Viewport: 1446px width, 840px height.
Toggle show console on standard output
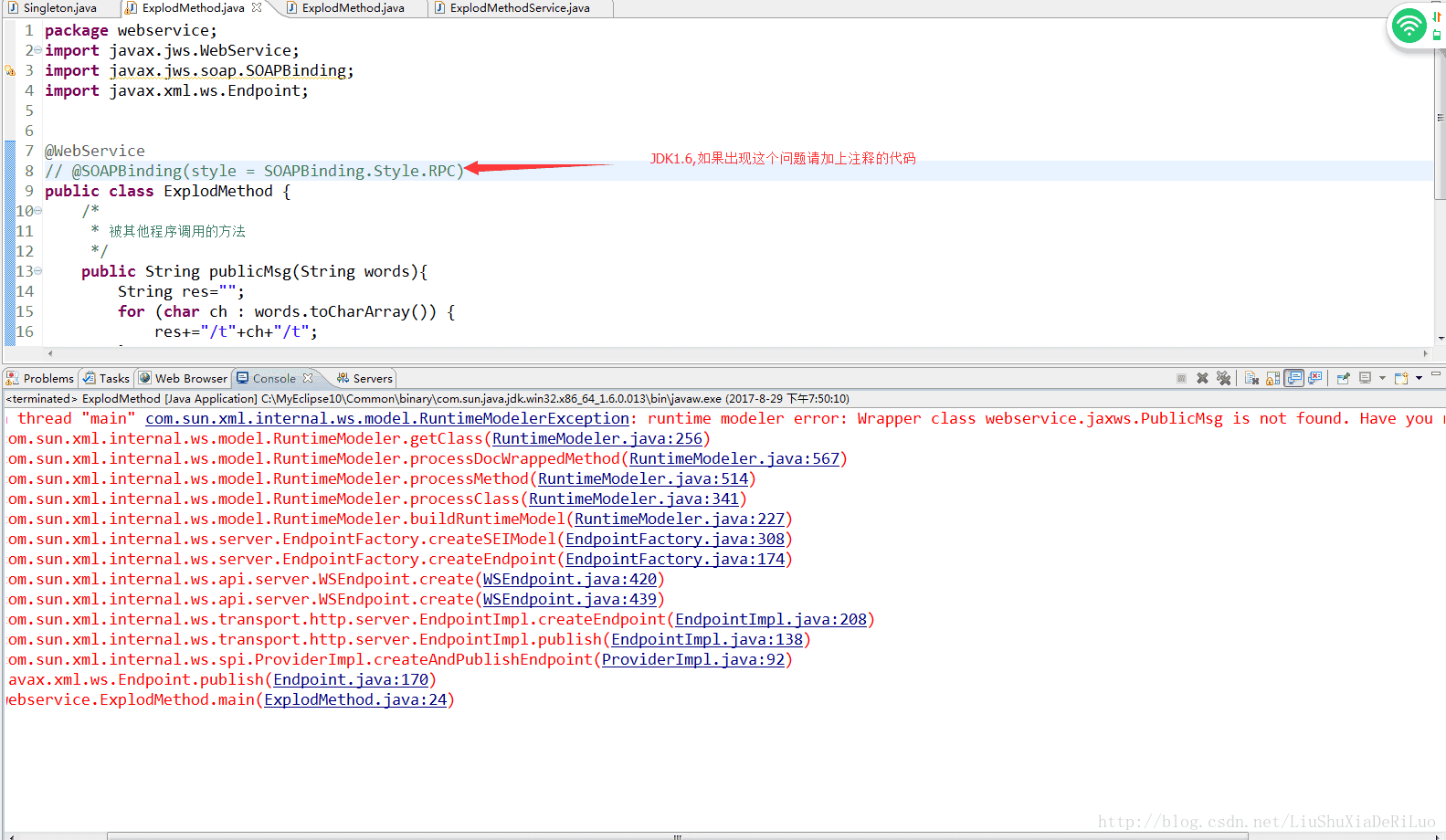1293,378
